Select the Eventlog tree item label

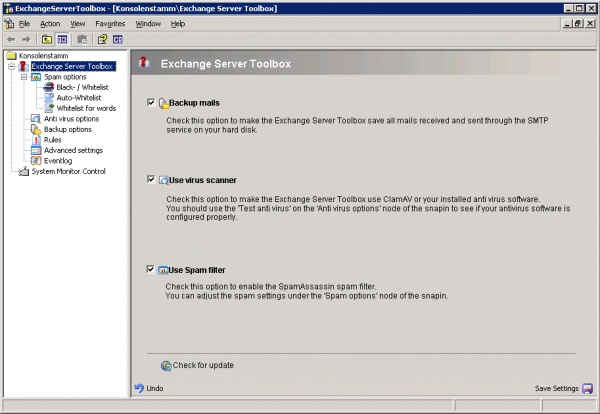click(x=58, y=161)
